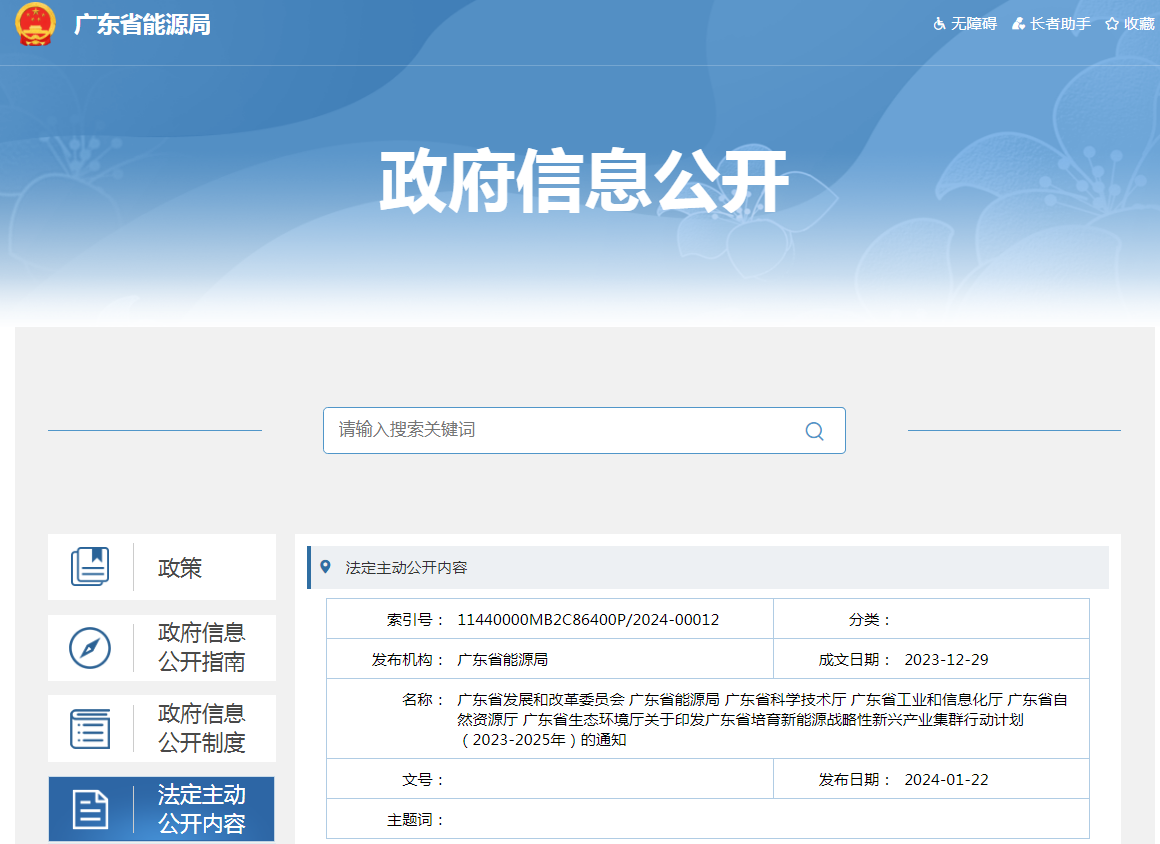Click publish date 2024-01-22
This screenshot has width=1160, height=844.
946,780
